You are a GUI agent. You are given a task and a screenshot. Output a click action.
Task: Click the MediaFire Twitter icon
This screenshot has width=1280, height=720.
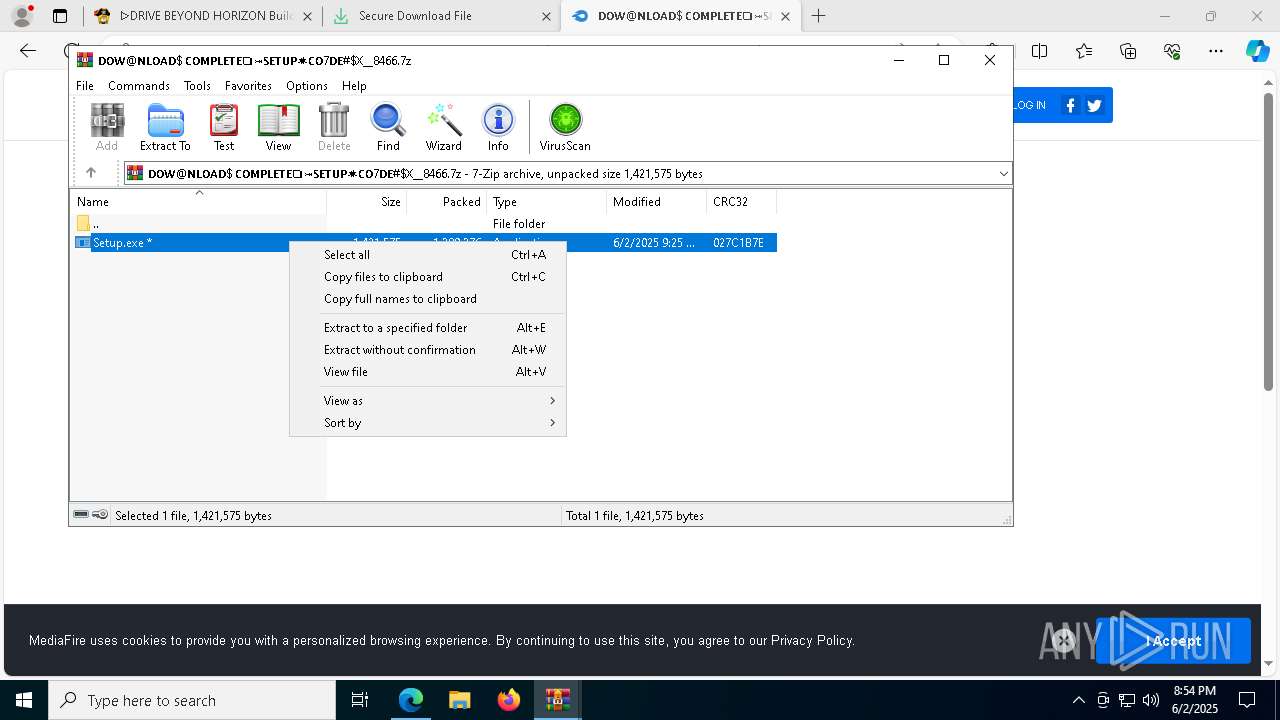point(1094,105)
